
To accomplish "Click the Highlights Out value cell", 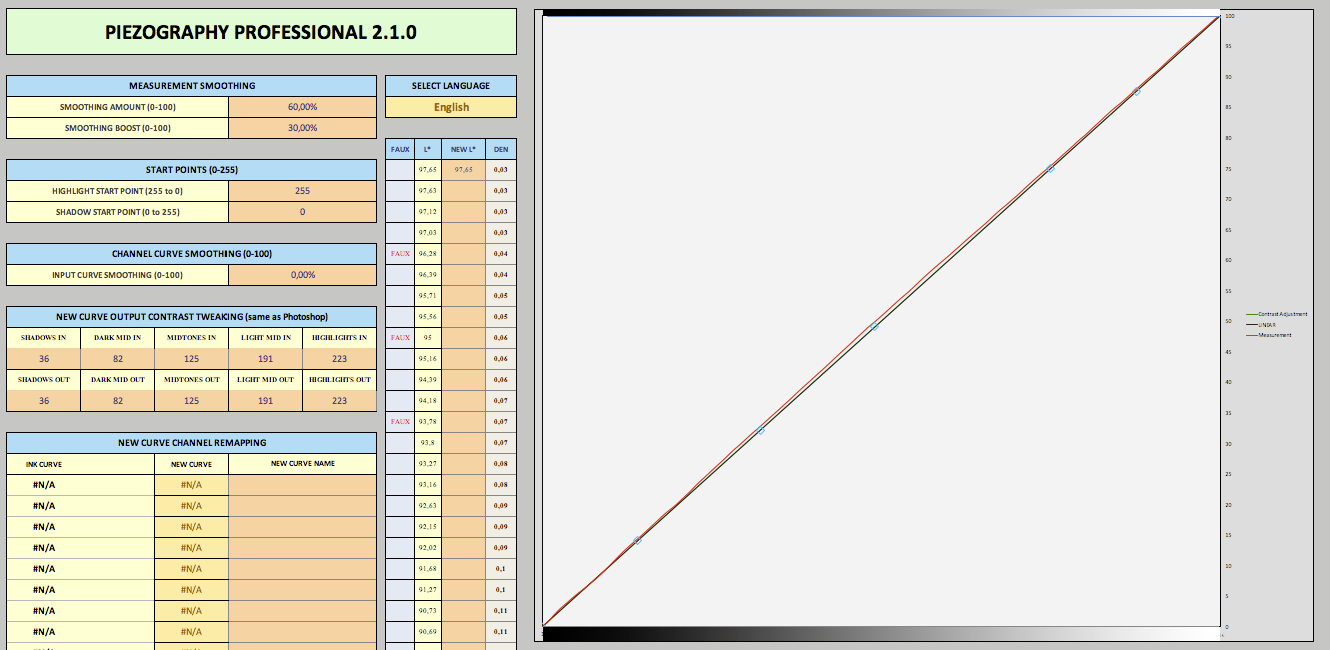I will 339,401.
